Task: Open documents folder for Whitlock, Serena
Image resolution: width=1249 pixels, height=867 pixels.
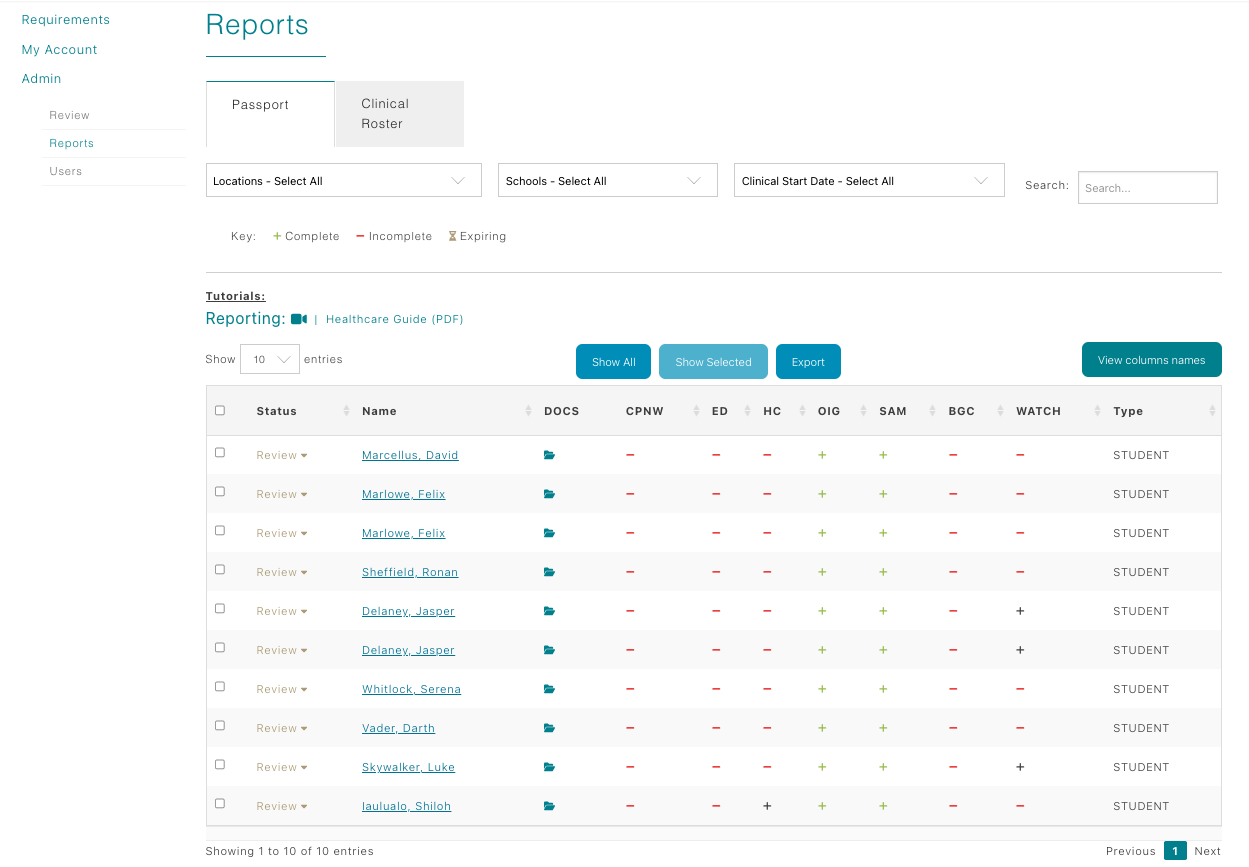Action: [x=548, y=689]
